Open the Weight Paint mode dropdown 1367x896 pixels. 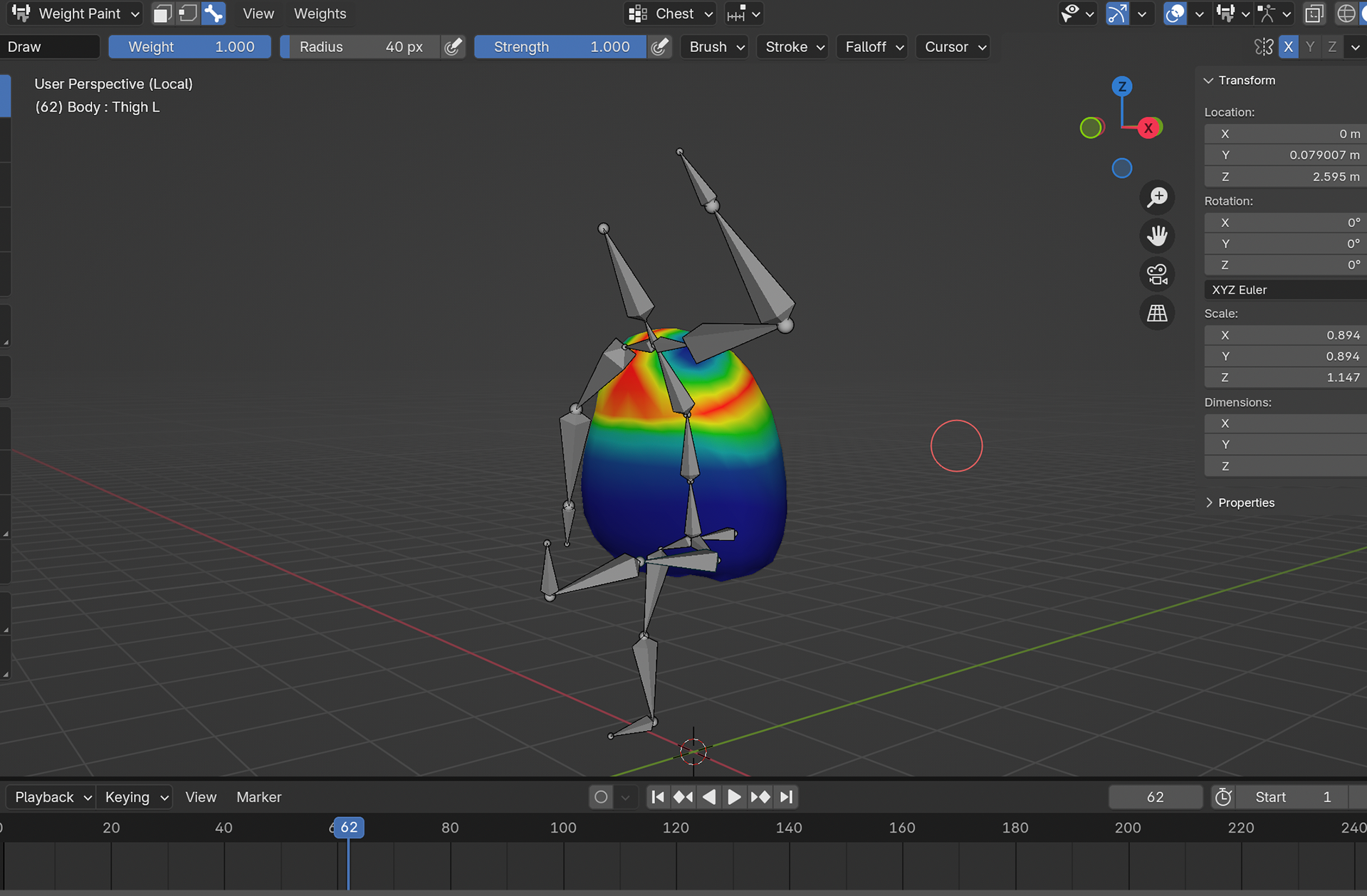tap(76, 14)
